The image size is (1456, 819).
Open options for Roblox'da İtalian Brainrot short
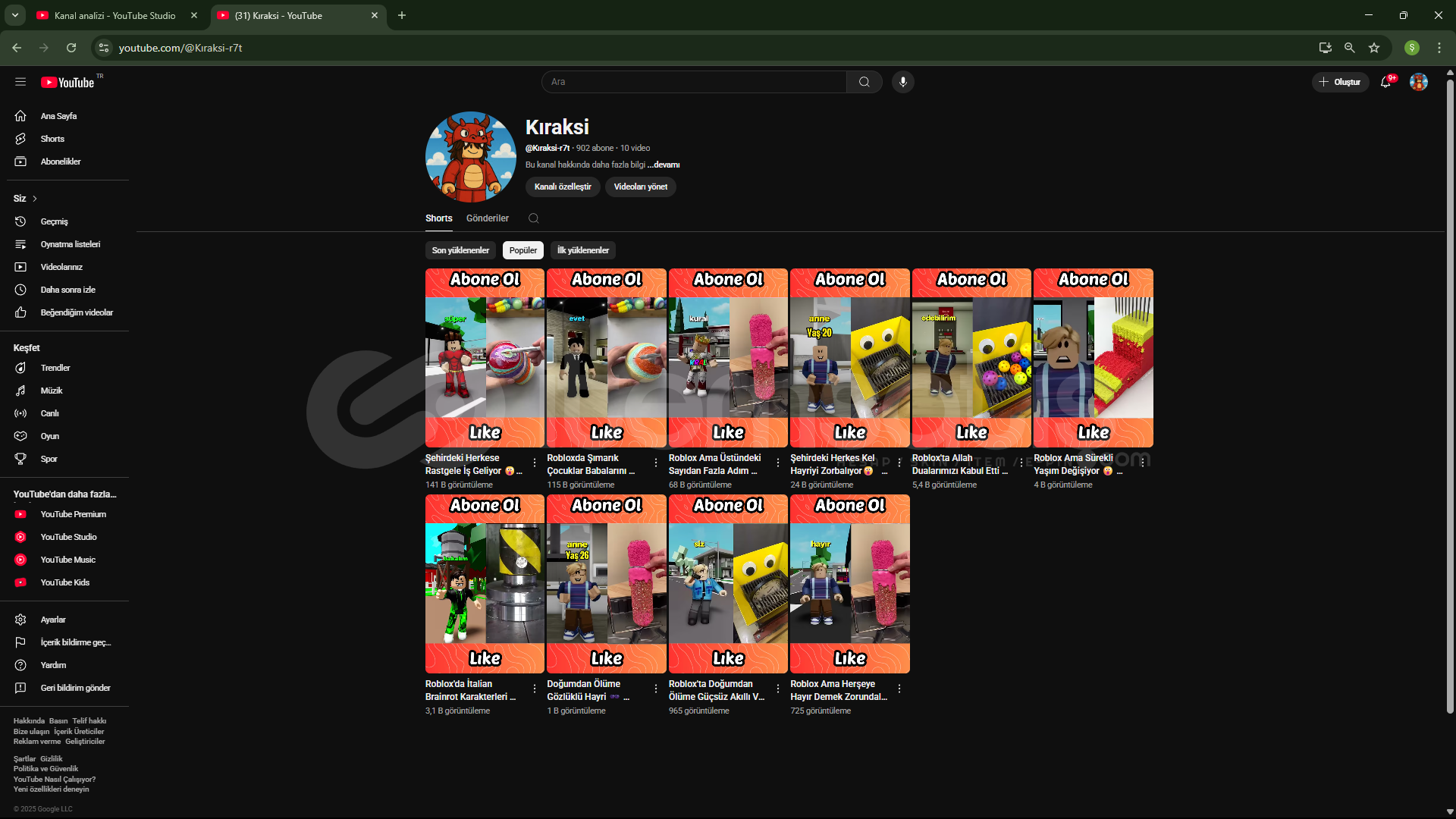point(535,689)
